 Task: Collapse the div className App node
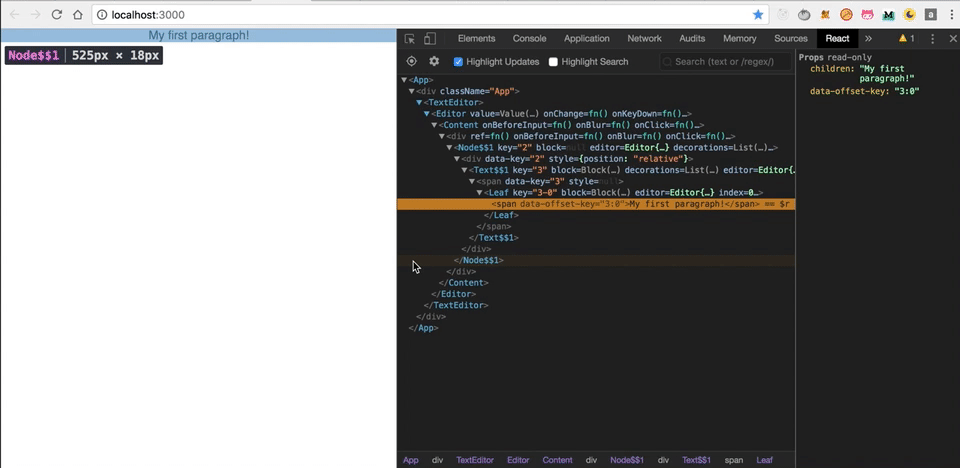(x=411, y=91)
